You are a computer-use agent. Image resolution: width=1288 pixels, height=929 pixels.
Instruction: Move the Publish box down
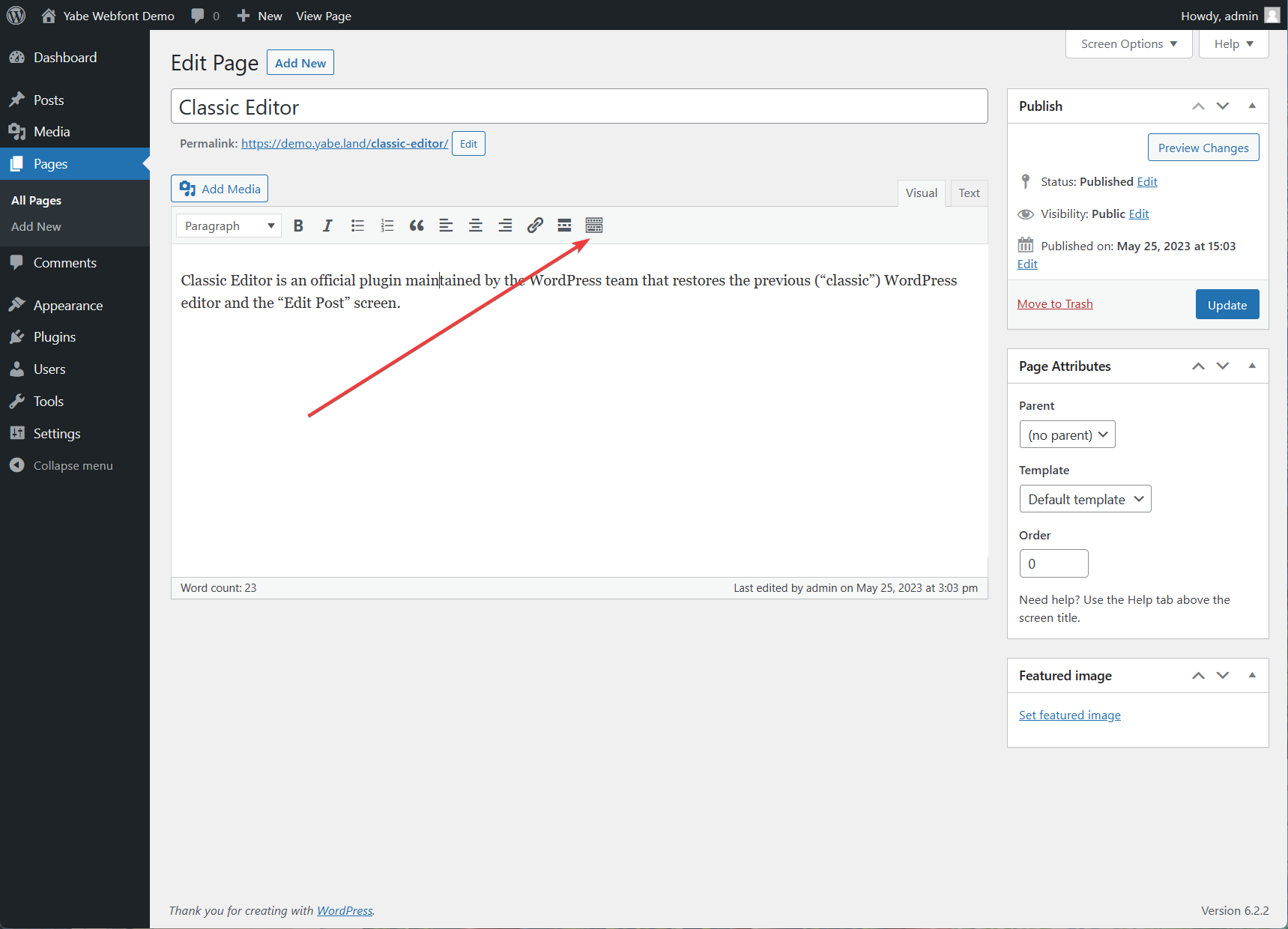click(x=1223, y=106)
